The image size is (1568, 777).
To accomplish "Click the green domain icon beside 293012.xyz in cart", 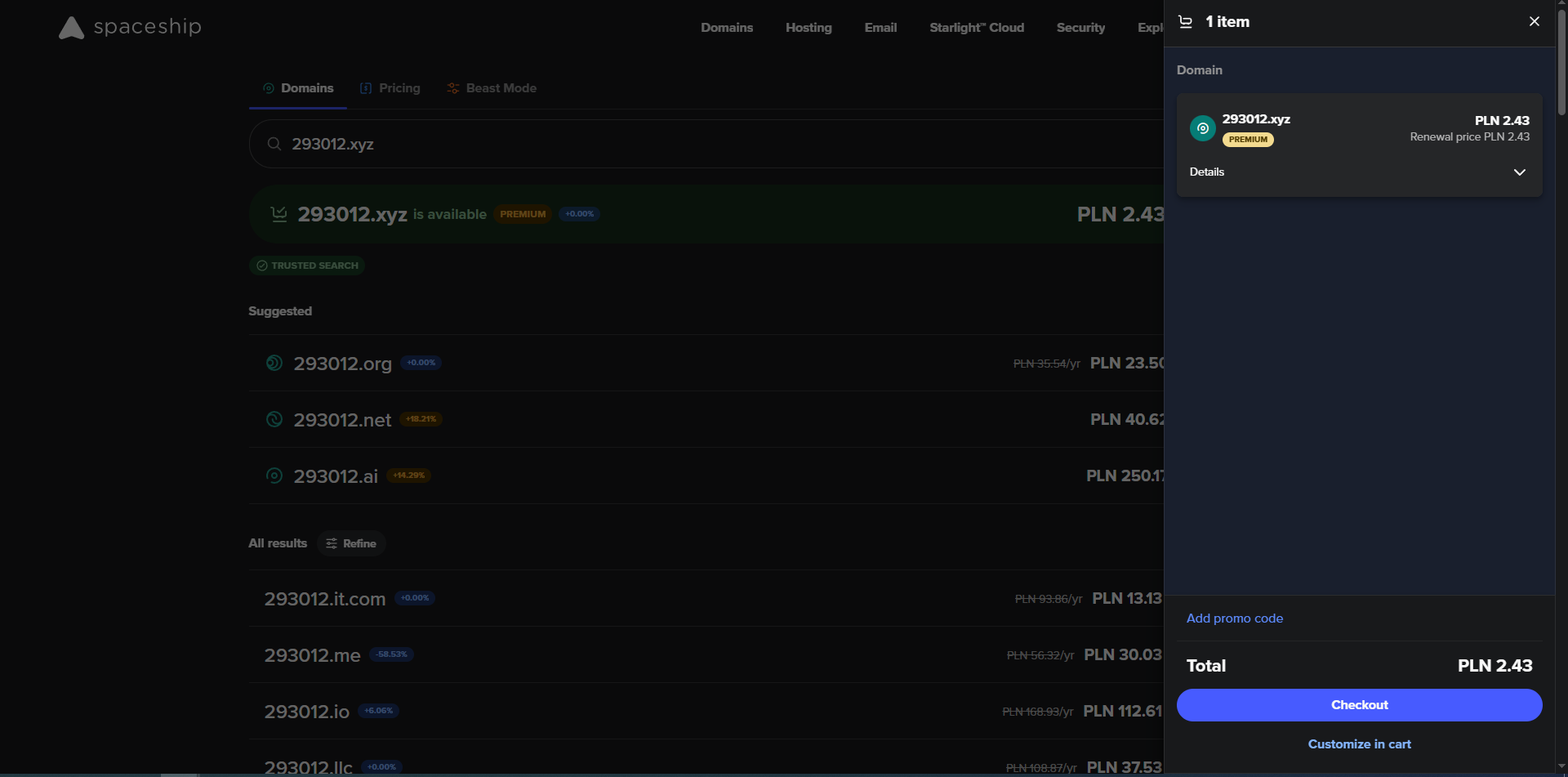I will click(x=1202, y=128).
